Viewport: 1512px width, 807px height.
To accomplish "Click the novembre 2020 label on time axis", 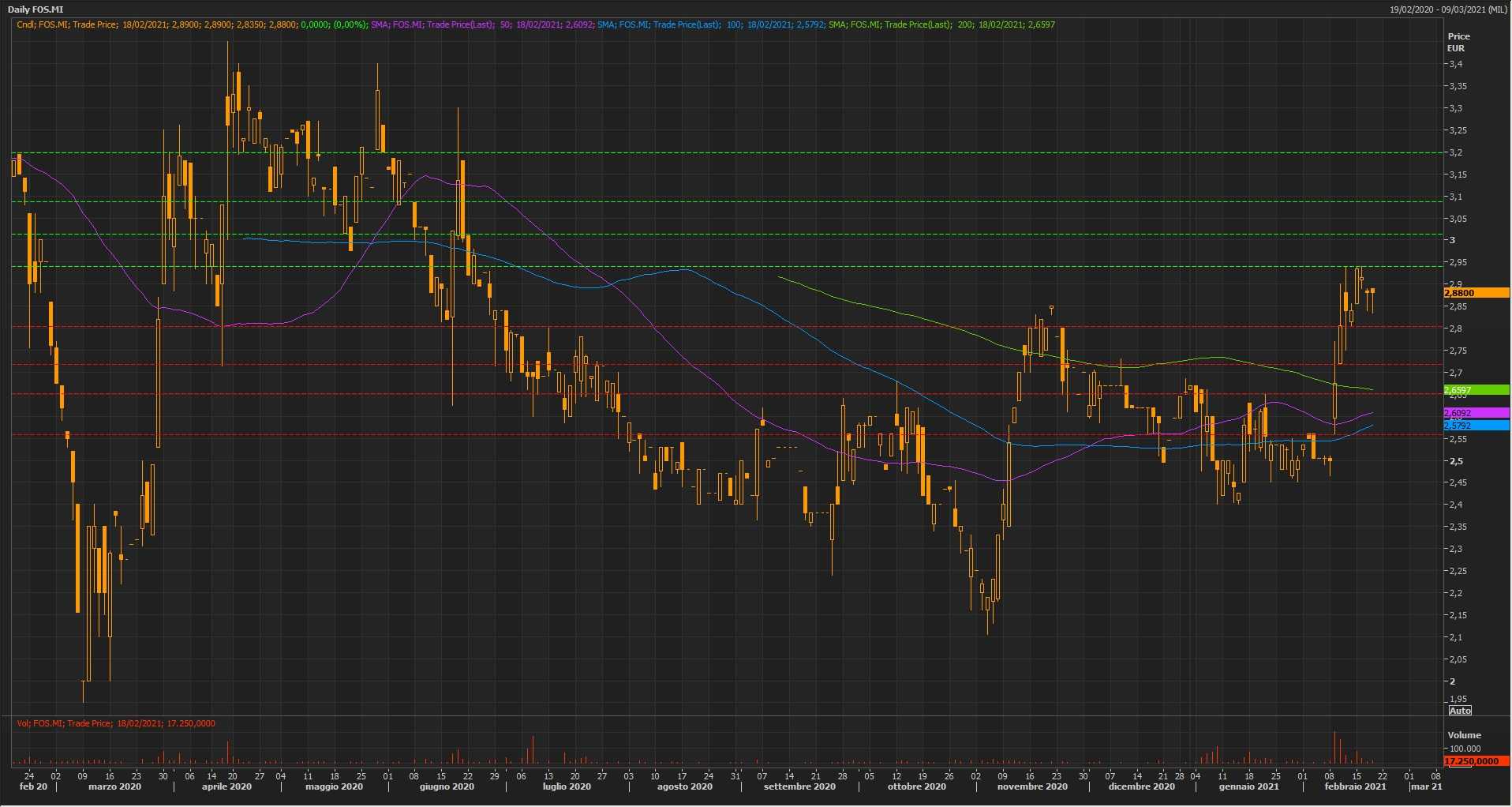I will 1031,786.
